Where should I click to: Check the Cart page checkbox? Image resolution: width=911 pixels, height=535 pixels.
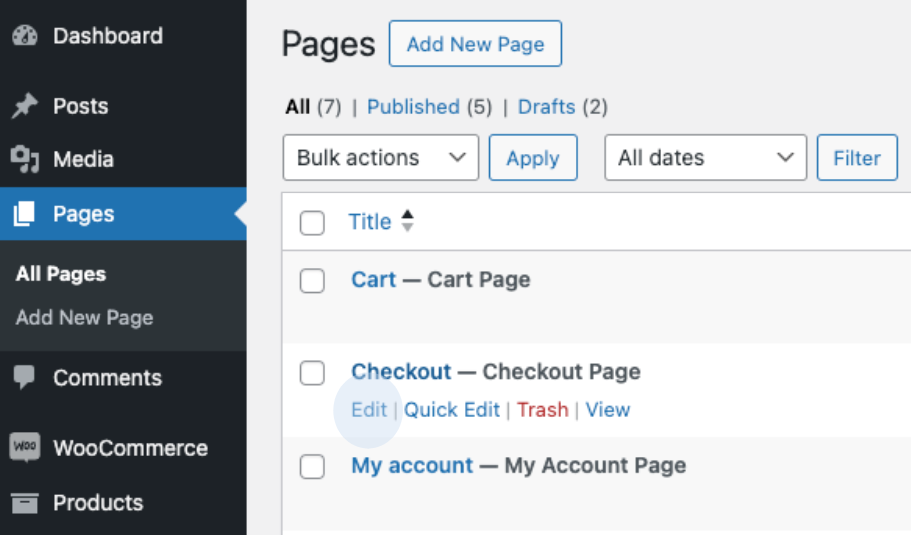[313, 281]
